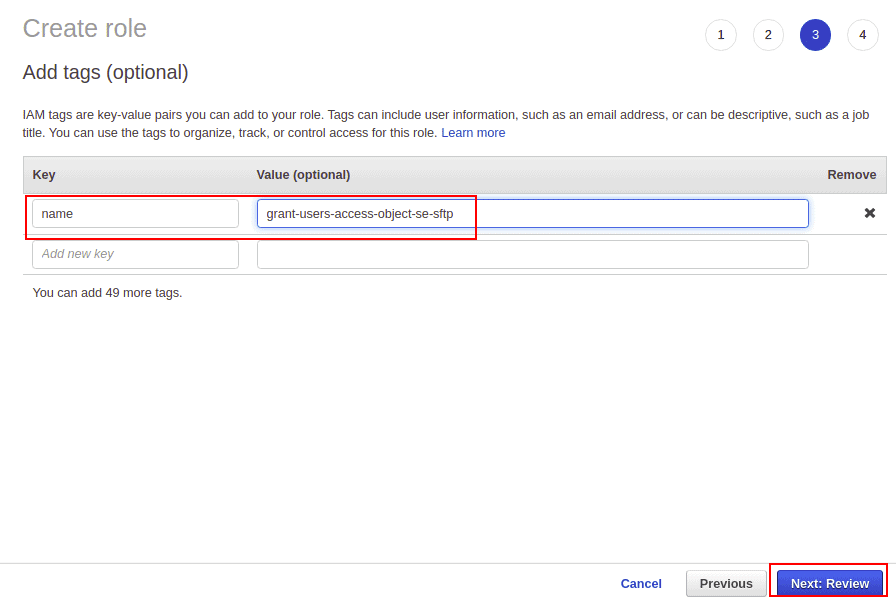
Task: Focus the Add new key field
Action: click(135, 254)
